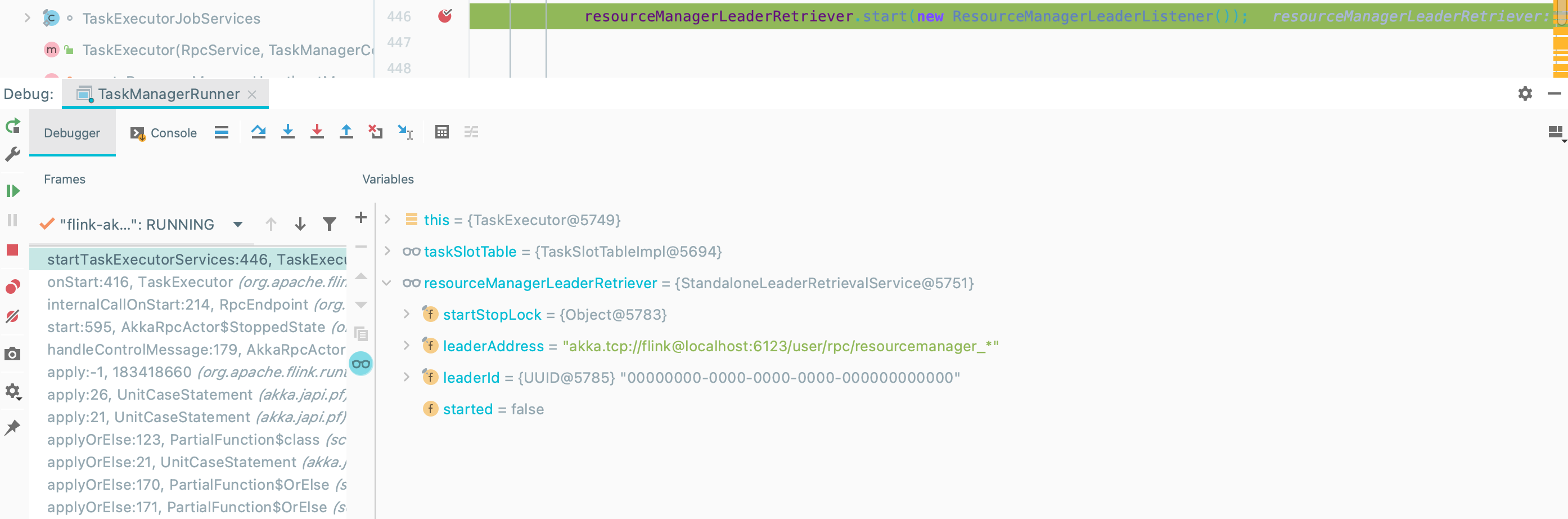Open Evaluate Expression calculator icon
This screenshot has width=1568, height=519.
pos(442,132)
